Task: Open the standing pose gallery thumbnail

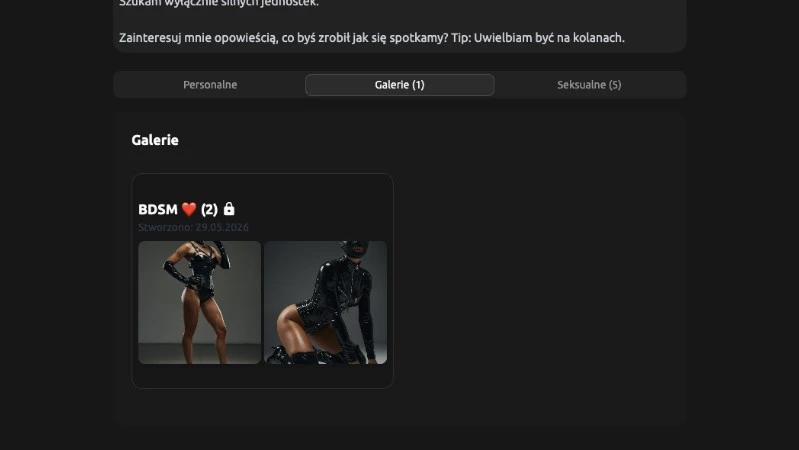Action: 199,302
